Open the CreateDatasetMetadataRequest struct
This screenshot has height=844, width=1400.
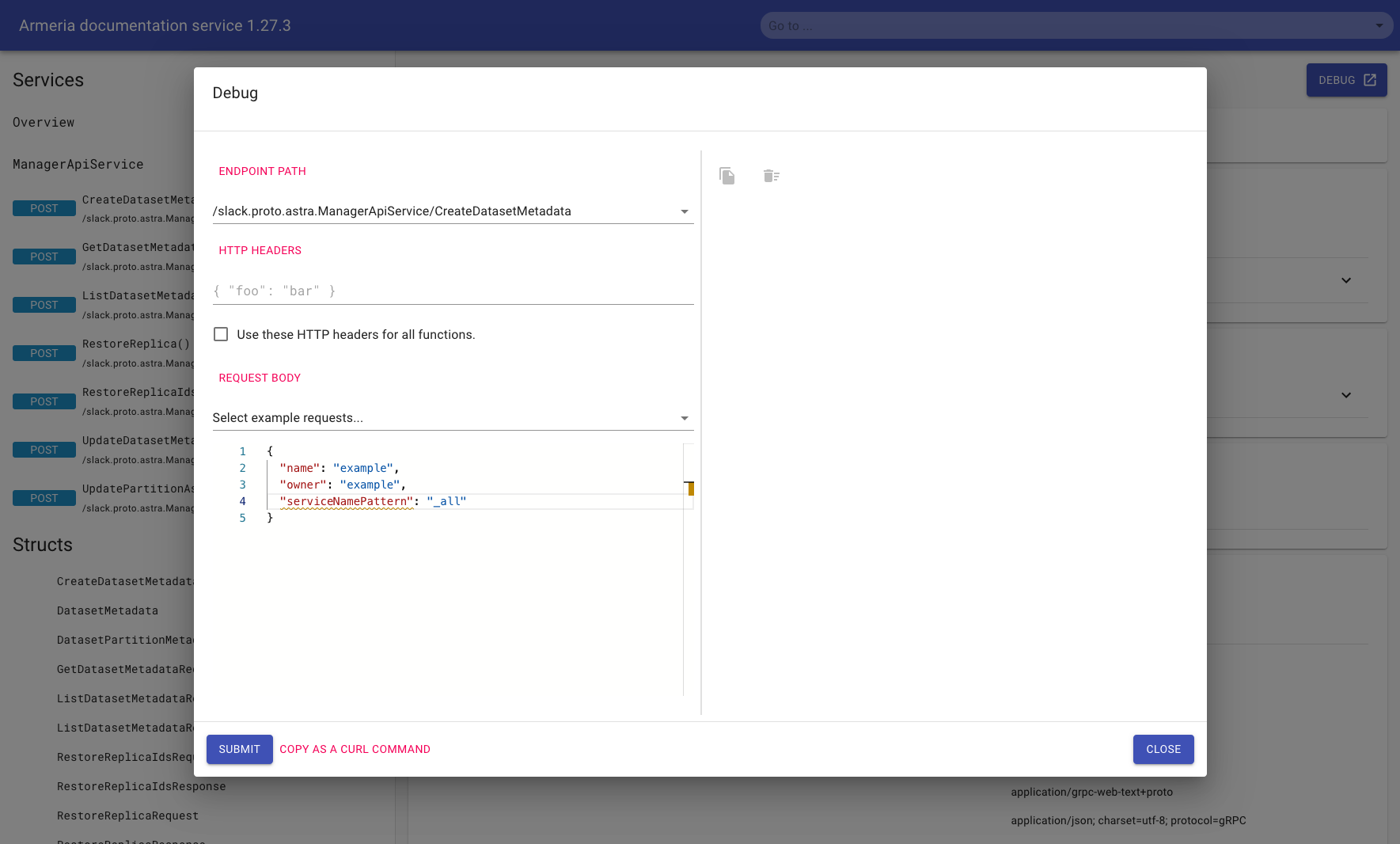coord(125,581)
